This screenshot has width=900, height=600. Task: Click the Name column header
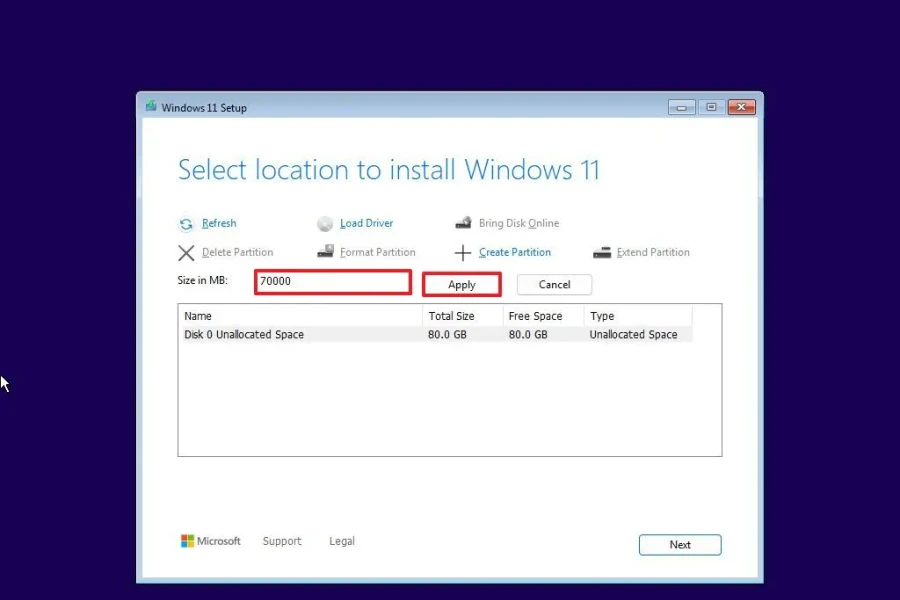[197, 315]
